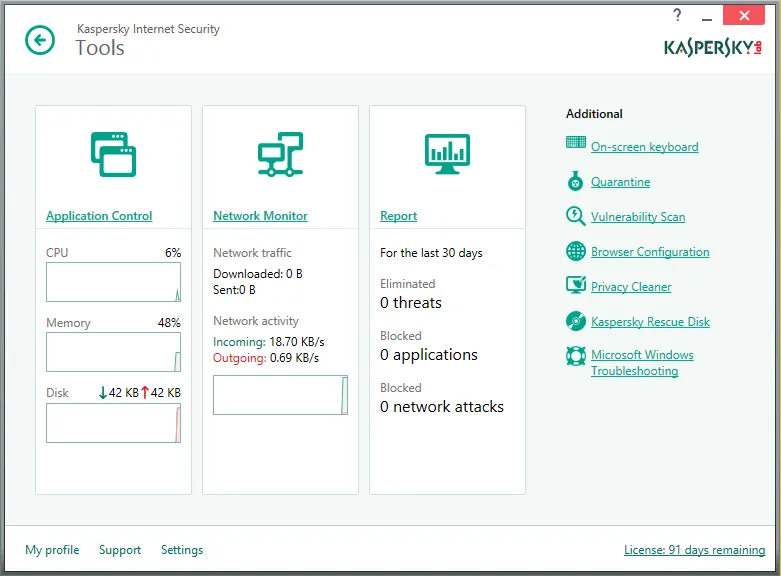Open the Report link

[398, 216]
